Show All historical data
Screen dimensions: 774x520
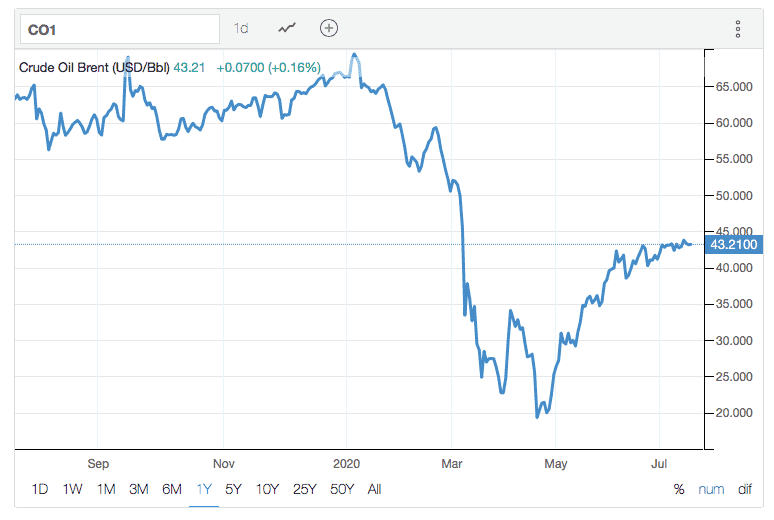point(374,489)
